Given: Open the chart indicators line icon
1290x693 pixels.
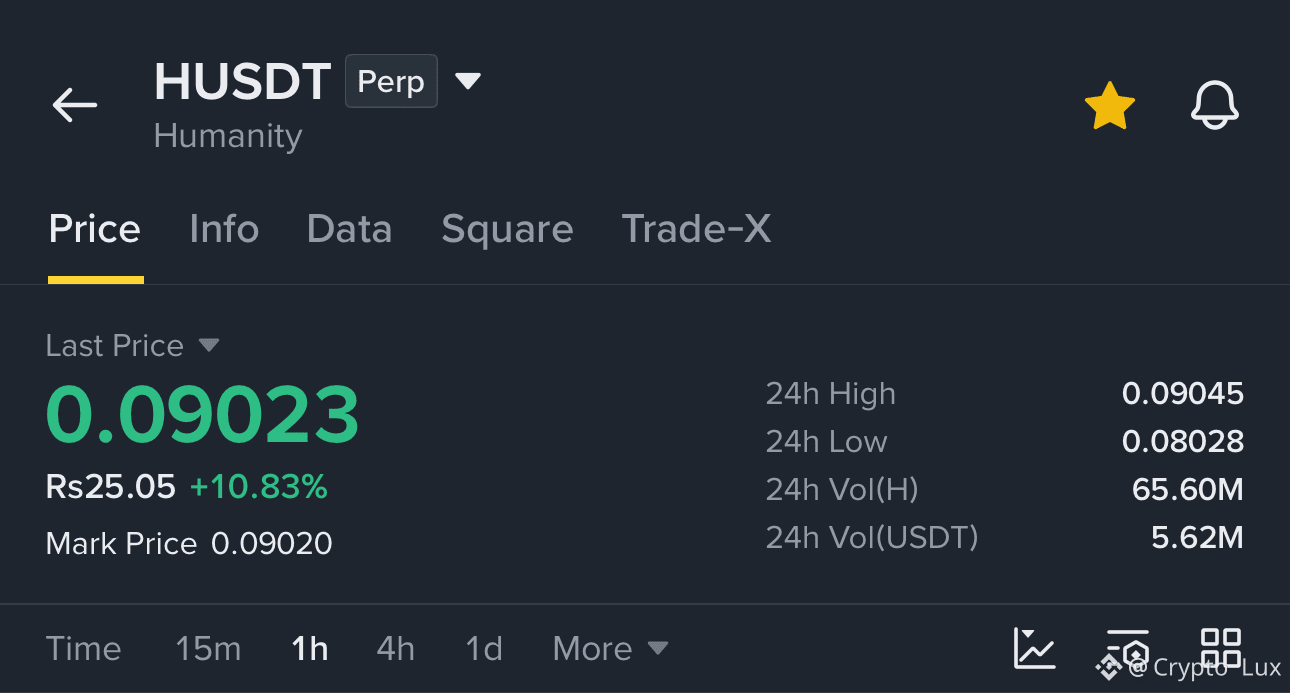Looking at the screenshot, I should (1034, 648).
